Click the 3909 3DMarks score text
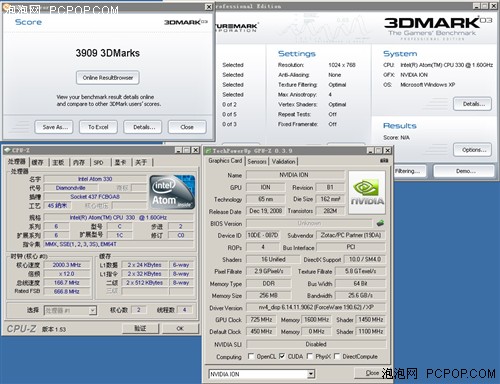Screen dimensions: 500x384 (108, 53)
